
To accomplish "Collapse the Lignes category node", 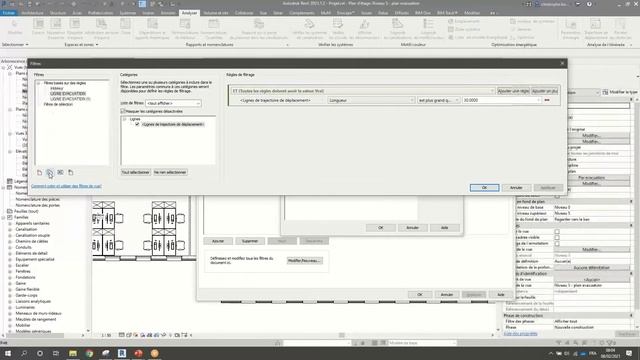I will click(x=124, y=119).
